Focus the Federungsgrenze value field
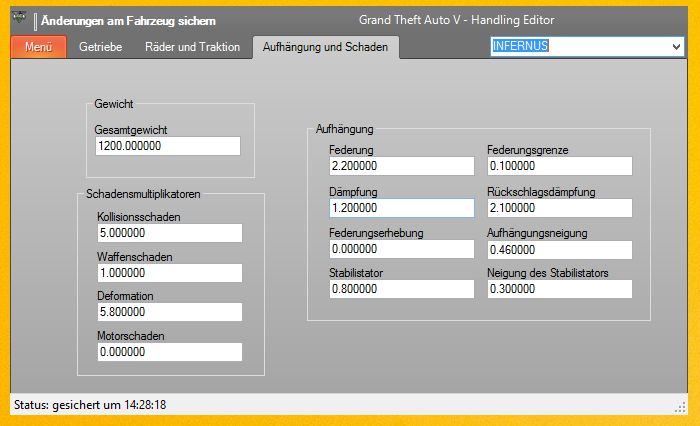This screenshot has width=700, height=426. coord(559,167)
